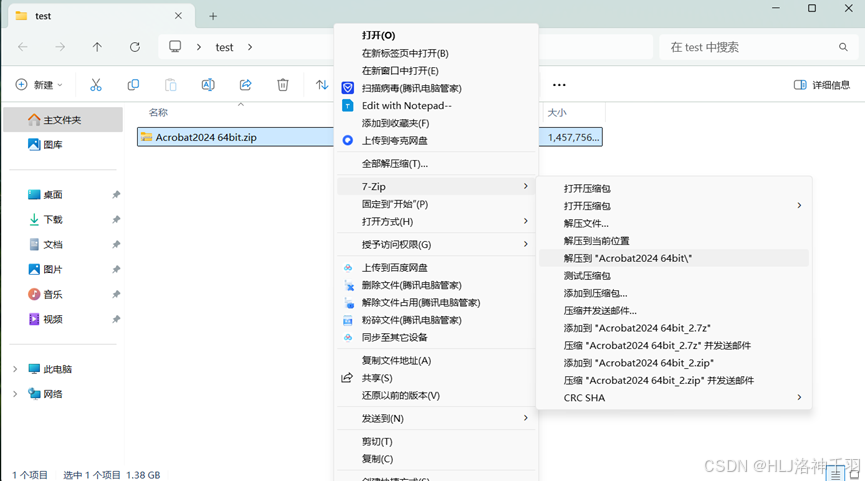Viewport: 865px width, 481px height.
Task: Choose 添加到压缩包... entry
Action: (674, 293)
